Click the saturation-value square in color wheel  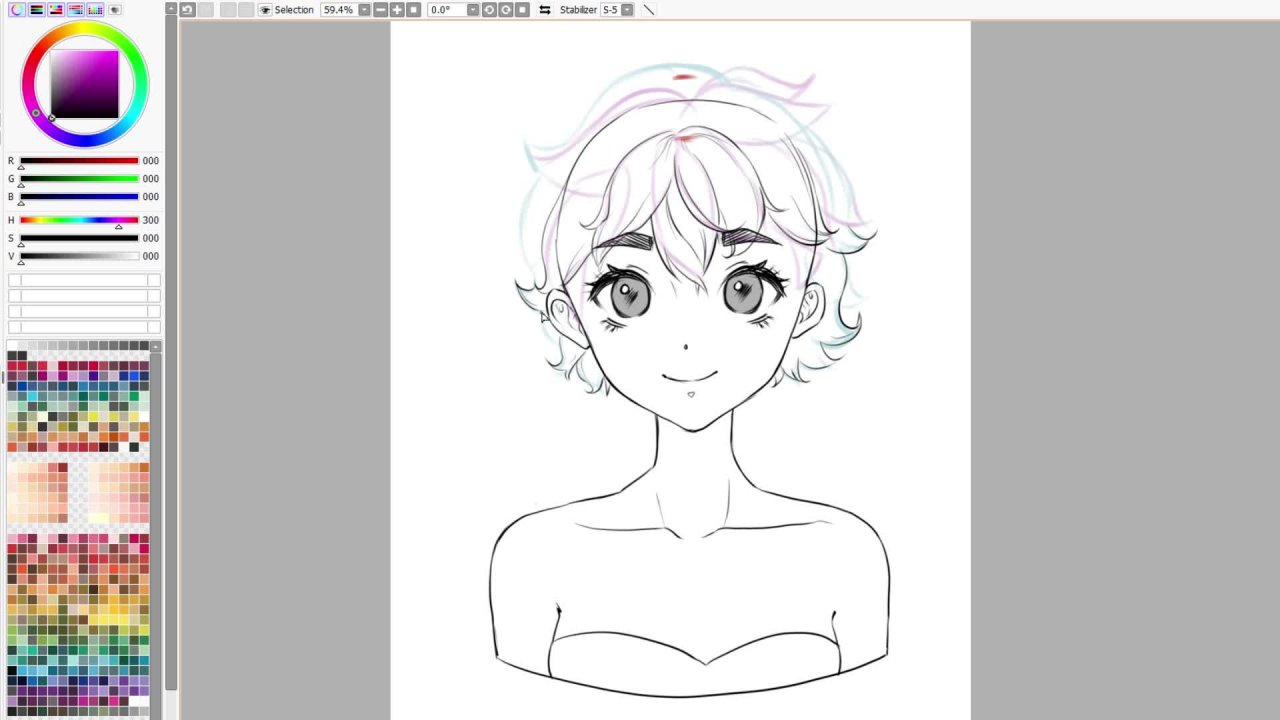tap(85, 85)
